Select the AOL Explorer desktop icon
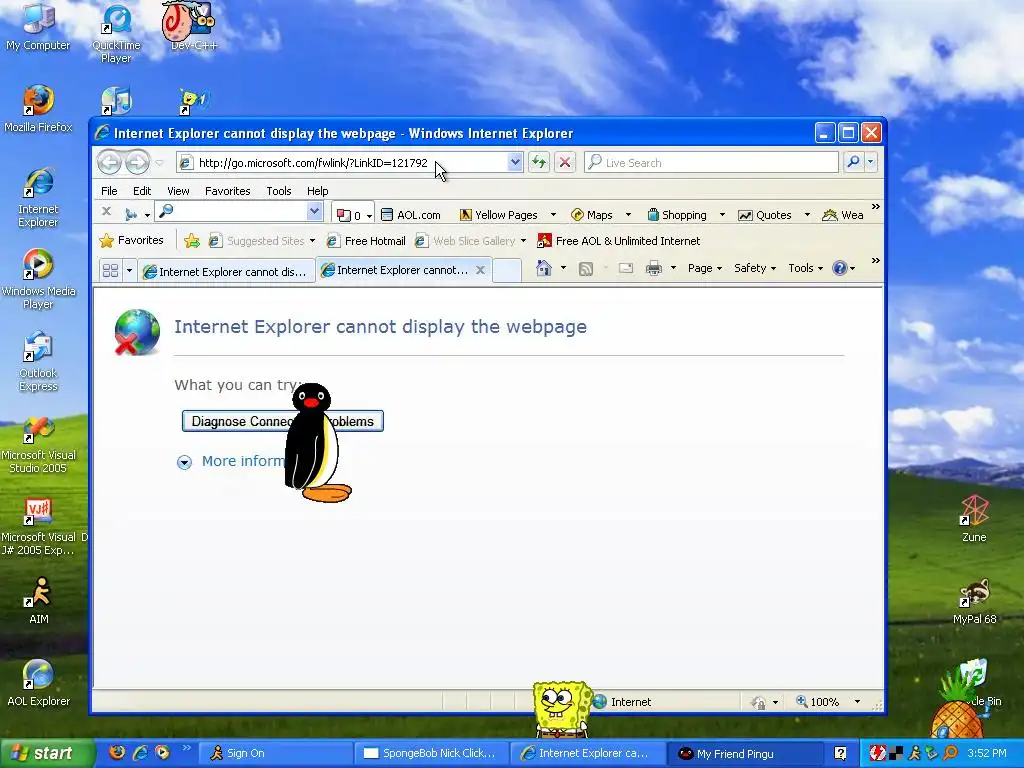Screen dimensions: 1024x768 (38, 683)
